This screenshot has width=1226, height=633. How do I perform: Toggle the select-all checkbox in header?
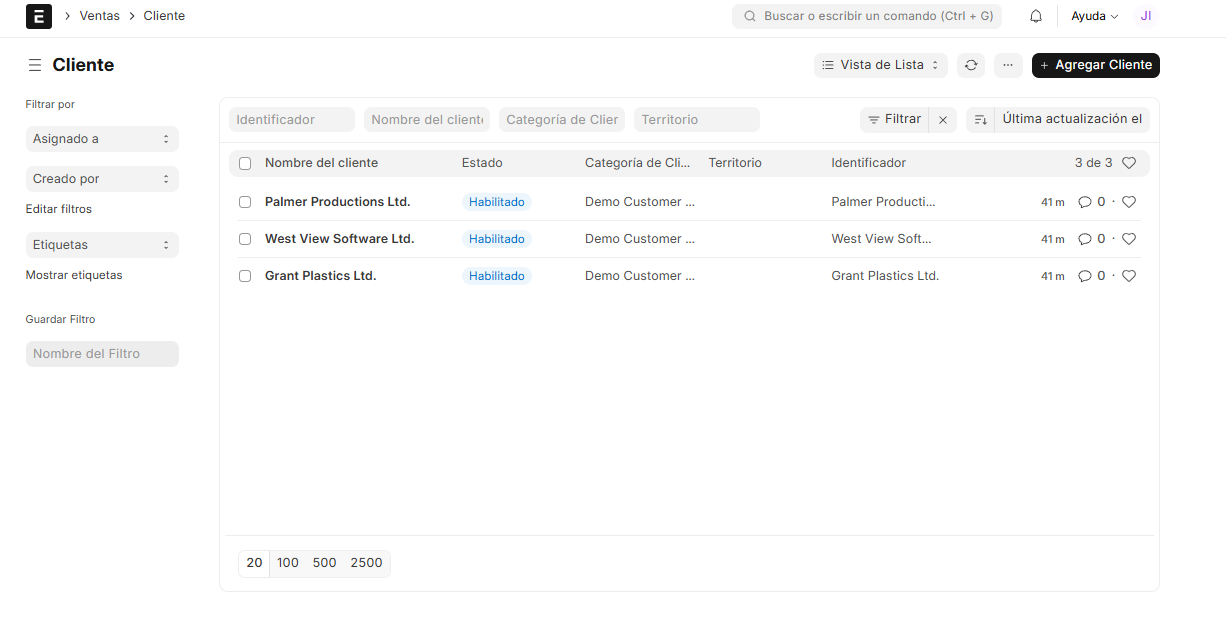tap(245, 163)
